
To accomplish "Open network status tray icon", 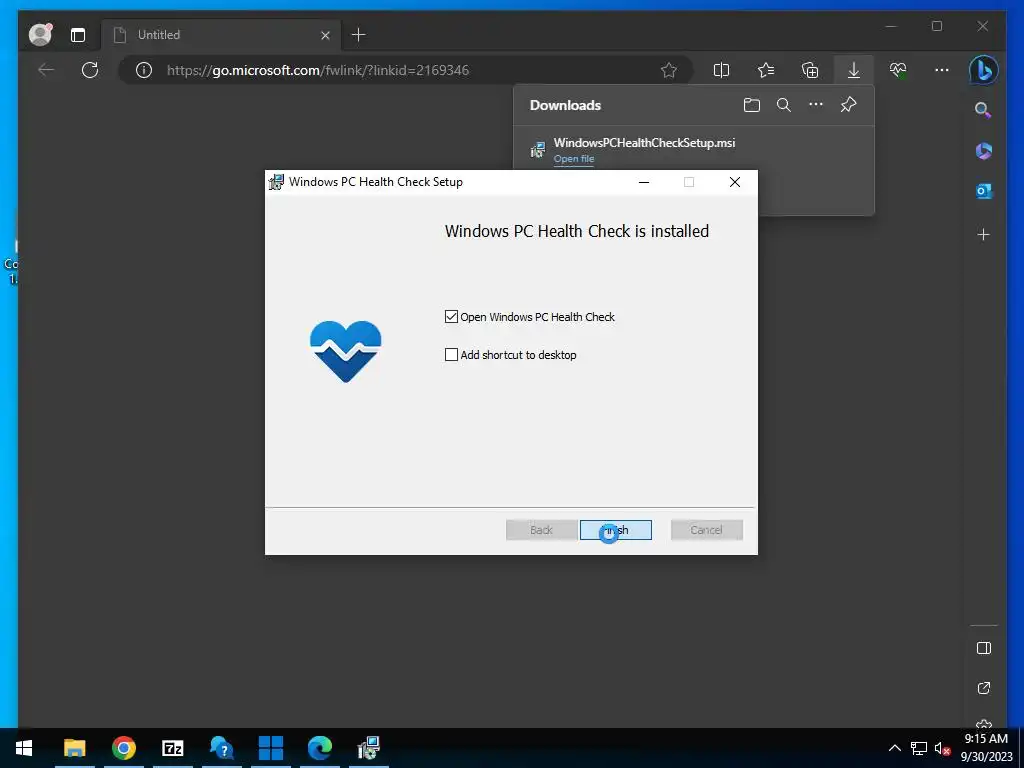I will [919, 748].
